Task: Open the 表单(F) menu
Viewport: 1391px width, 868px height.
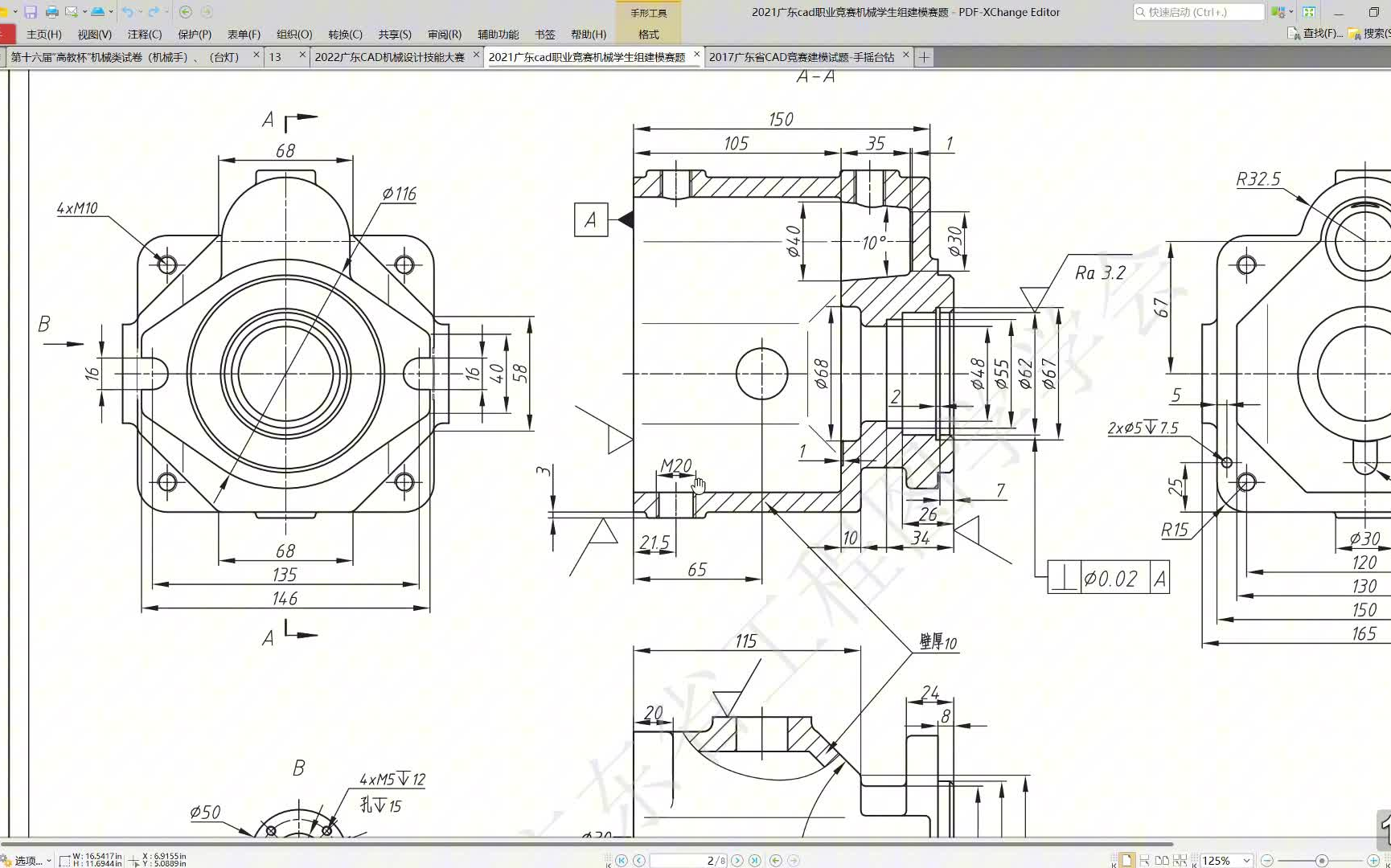Action: 244,35
